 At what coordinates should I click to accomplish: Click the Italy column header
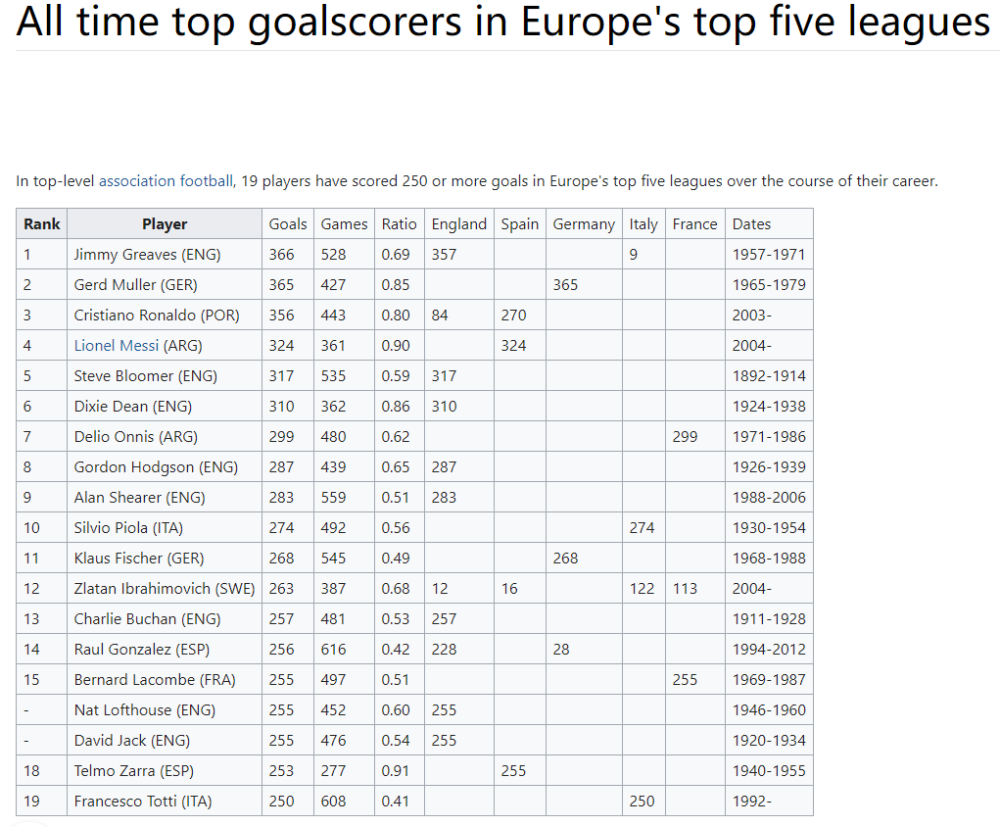coord(643,224)
